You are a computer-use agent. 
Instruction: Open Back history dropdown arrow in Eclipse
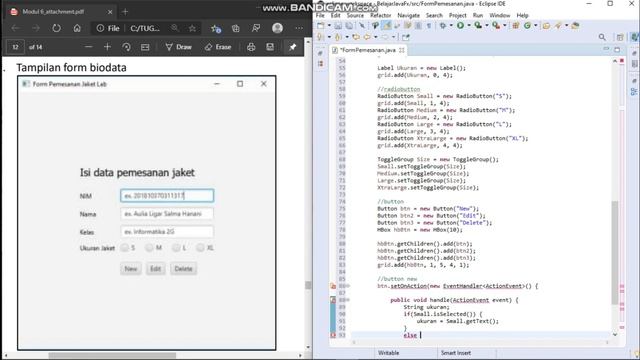coord(376,37)
